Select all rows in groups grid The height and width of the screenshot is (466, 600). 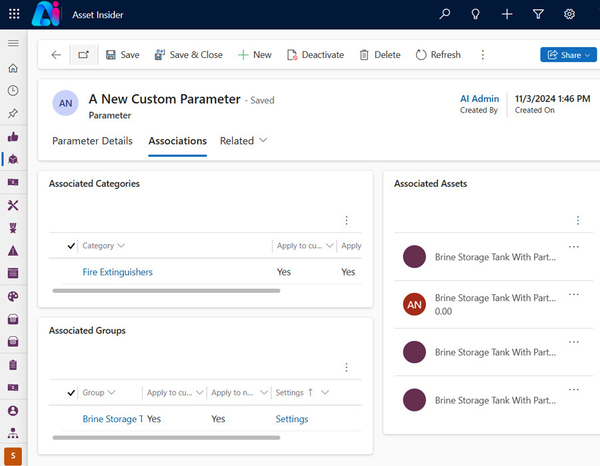tap(71, 393)
